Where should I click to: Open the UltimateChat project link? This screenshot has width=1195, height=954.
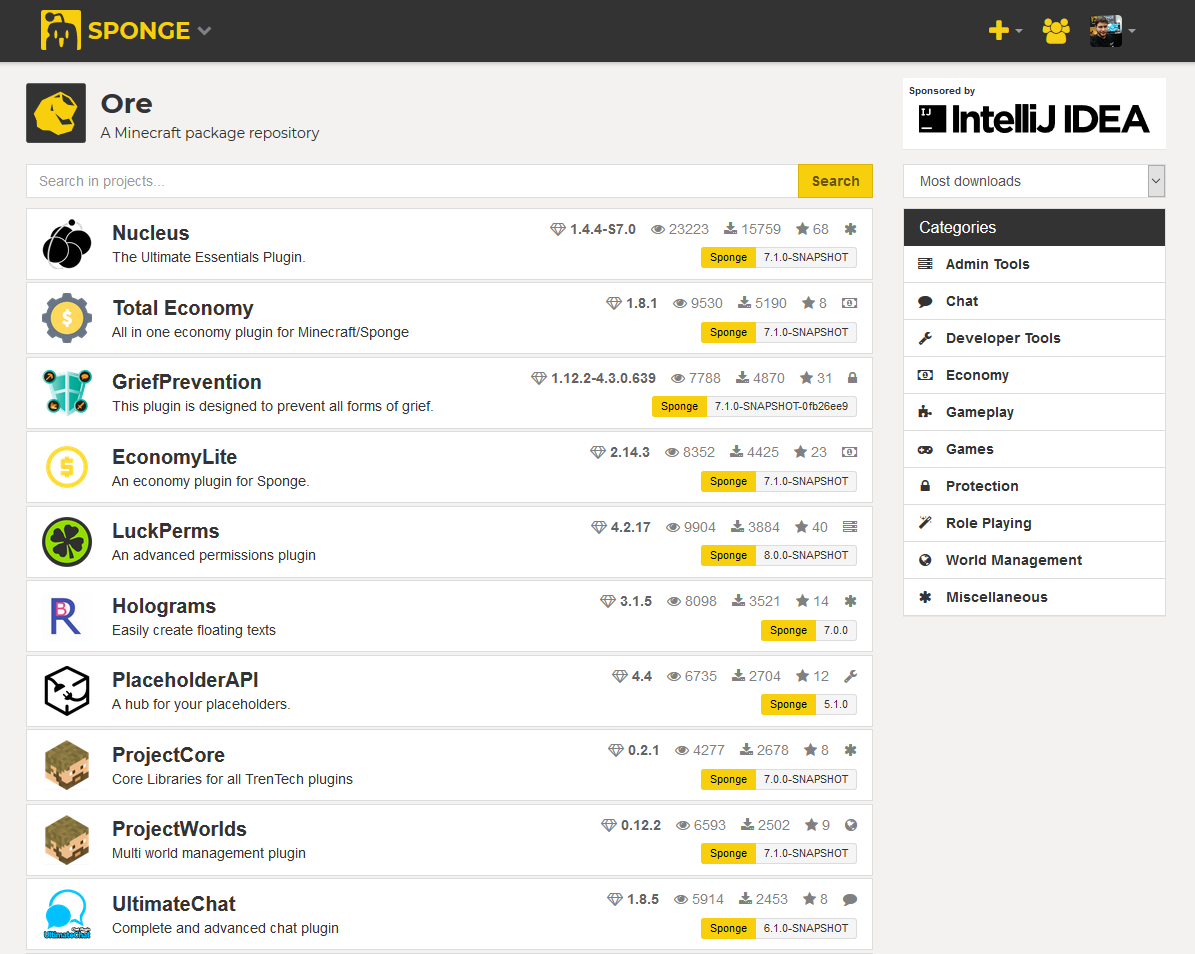(x=174, y=904)
